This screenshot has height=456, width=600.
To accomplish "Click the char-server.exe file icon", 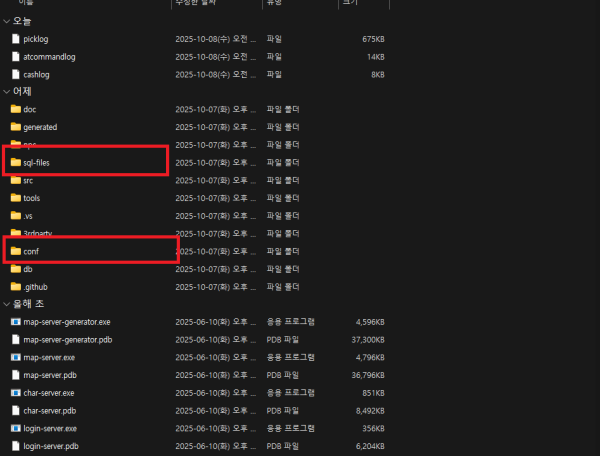I will (15, 393).
